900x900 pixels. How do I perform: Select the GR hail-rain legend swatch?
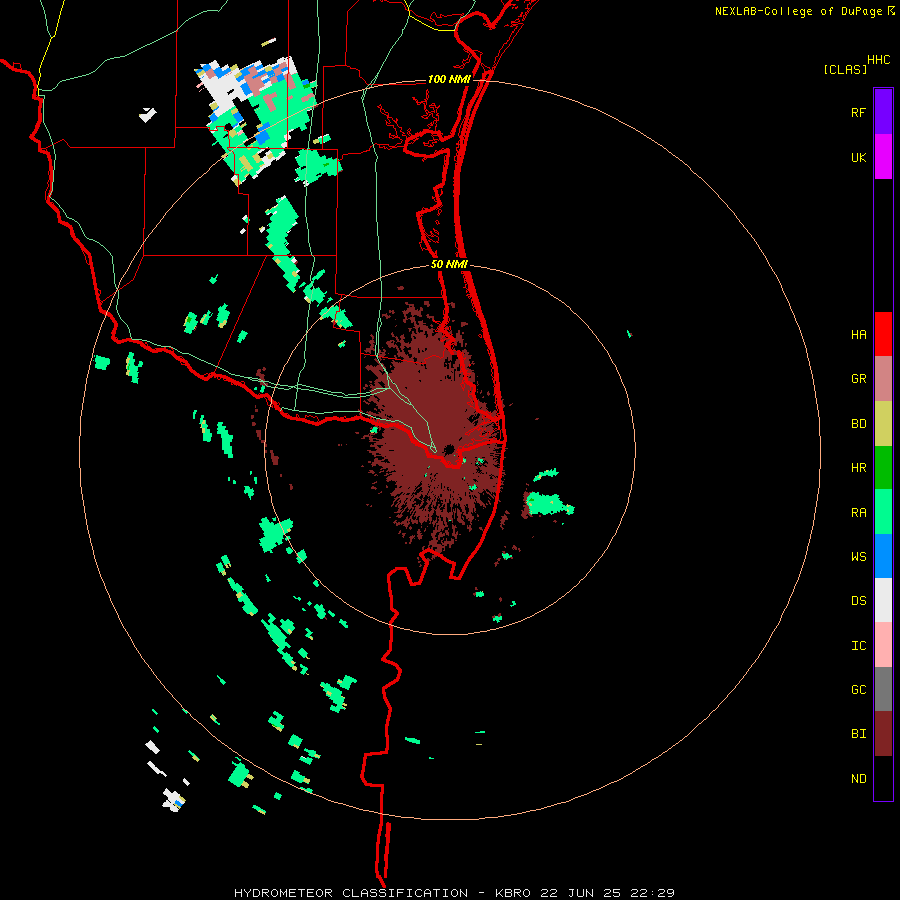coord(883,378)
